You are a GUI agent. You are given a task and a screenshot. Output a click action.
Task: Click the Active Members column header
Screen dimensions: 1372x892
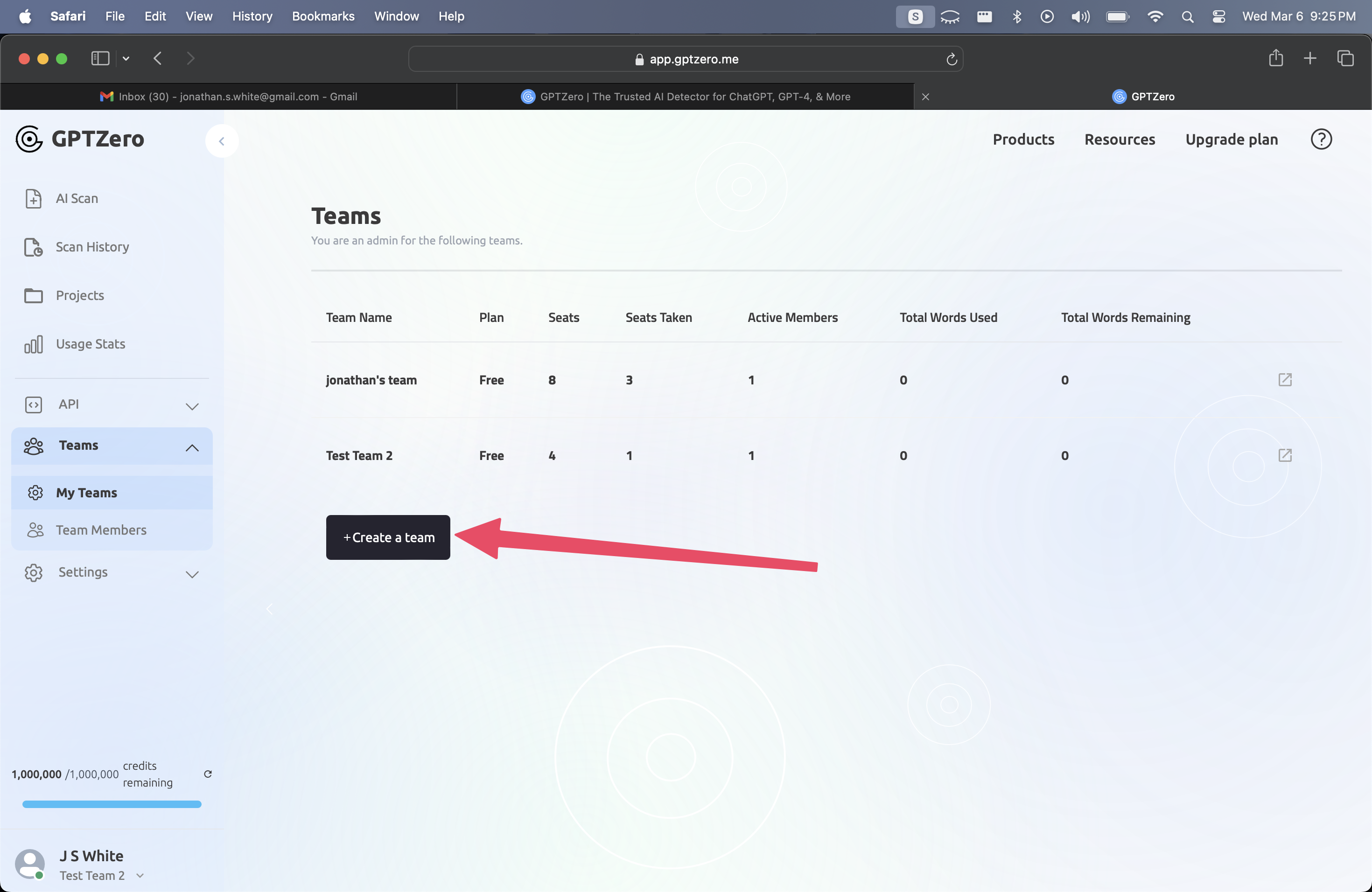793,318
